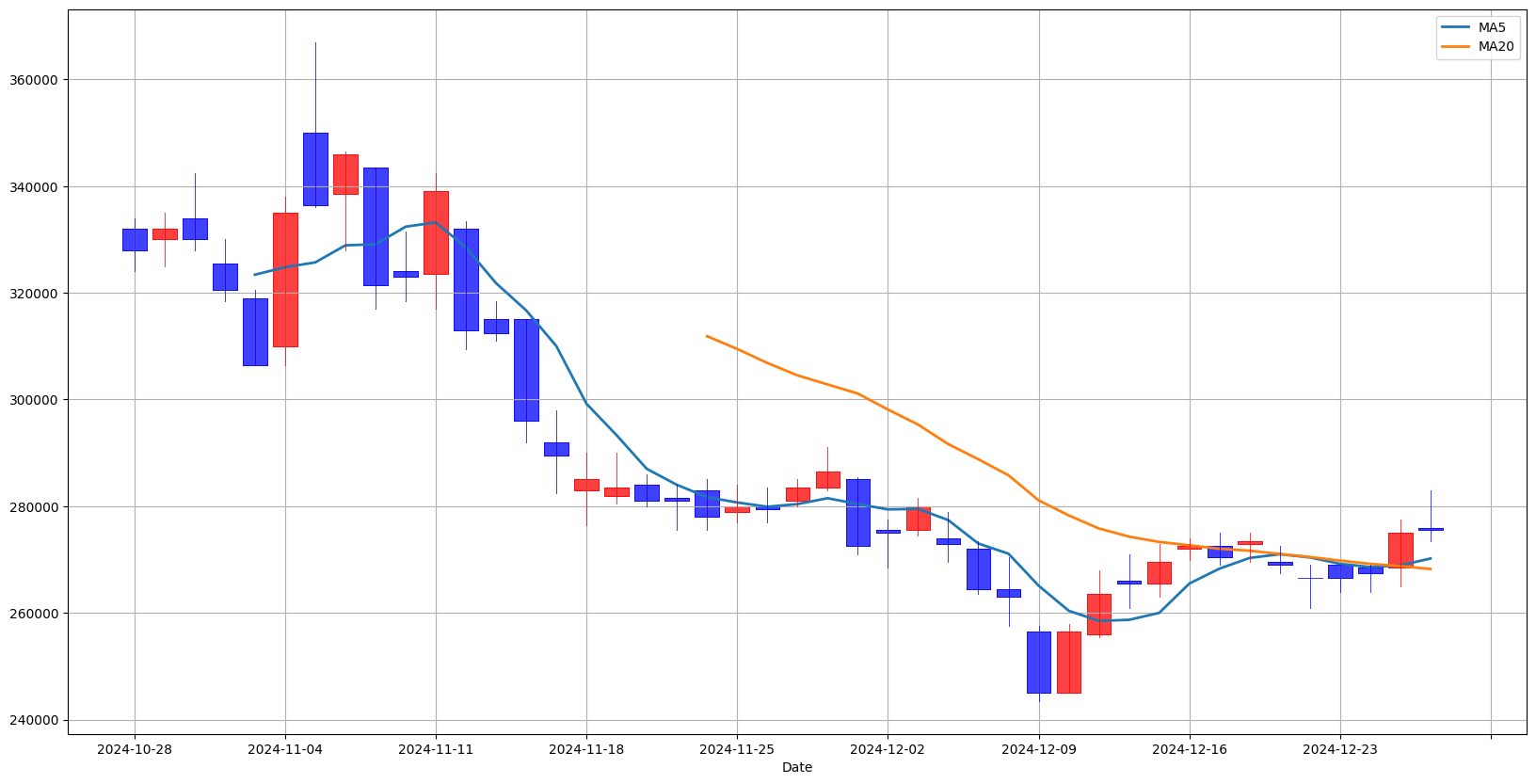Click the 340000 y-axis label
1536x784 pixels.
pyautogui.click(x=34, y=186)
